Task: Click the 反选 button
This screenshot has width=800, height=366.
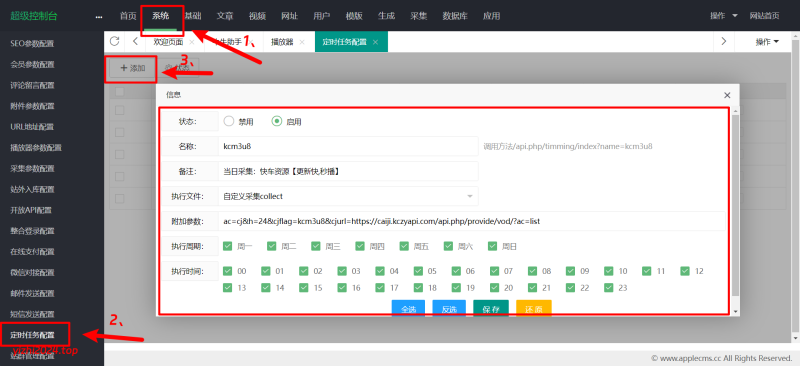Action: tap(449, 309)
